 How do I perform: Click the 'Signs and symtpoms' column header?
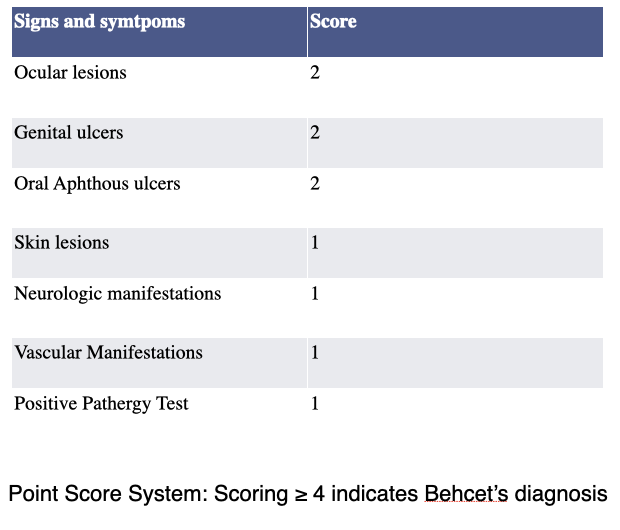pos(100,22)
